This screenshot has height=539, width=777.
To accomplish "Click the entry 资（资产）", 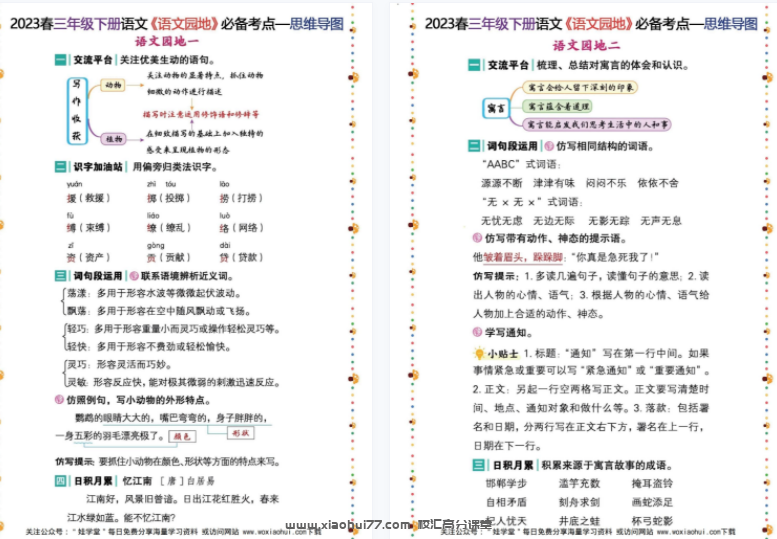I will coord(88,258).
